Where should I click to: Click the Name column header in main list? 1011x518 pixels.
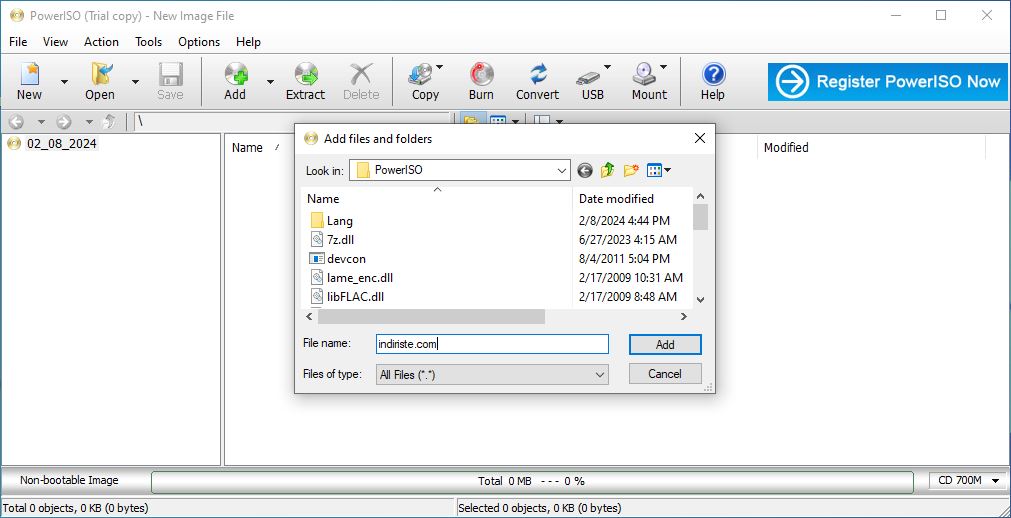click(x=247, y=148)
